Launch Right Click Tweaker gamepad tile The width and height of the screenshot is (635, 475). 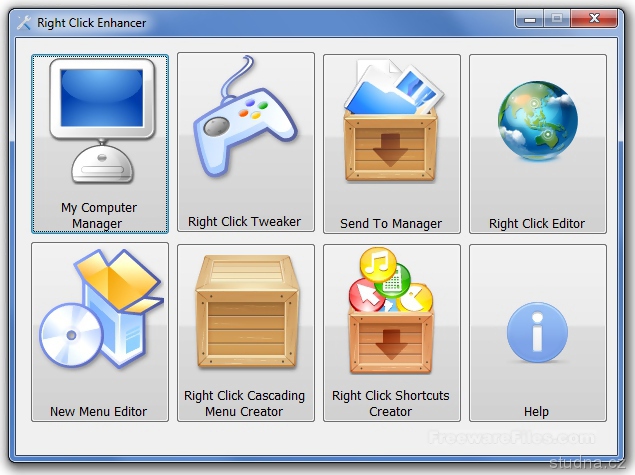[x=246, y=142]
